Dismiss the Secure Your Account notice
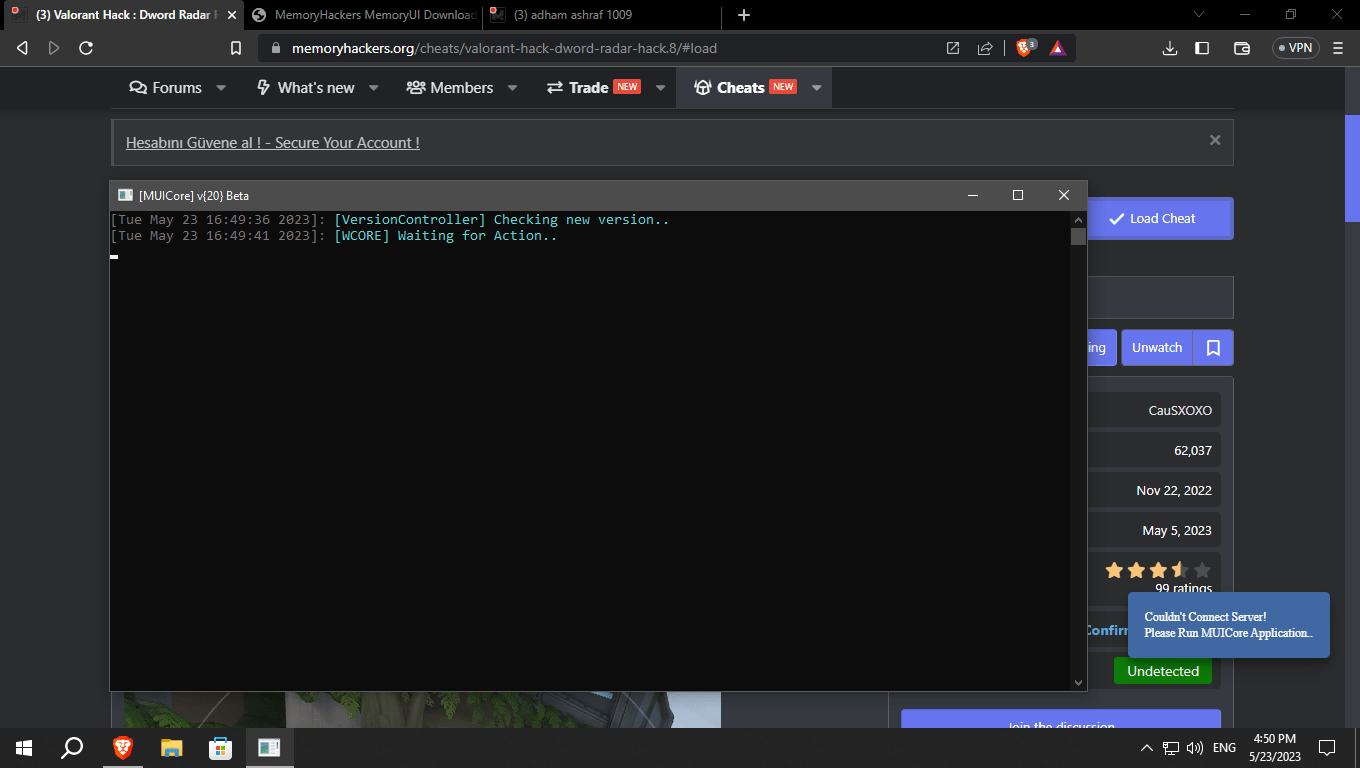This screenshot has height=768, width=1360. pyautogui.click(x=1215, y=140)
